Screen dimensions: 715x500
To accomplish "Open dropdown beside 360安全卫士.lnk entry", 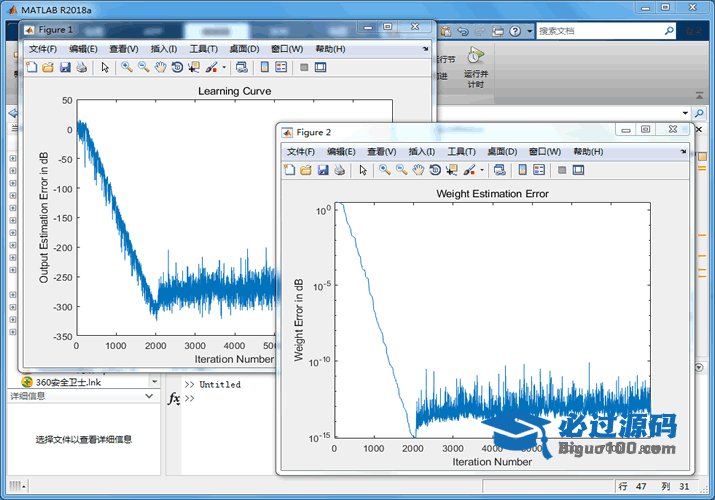I will [155, 381].
